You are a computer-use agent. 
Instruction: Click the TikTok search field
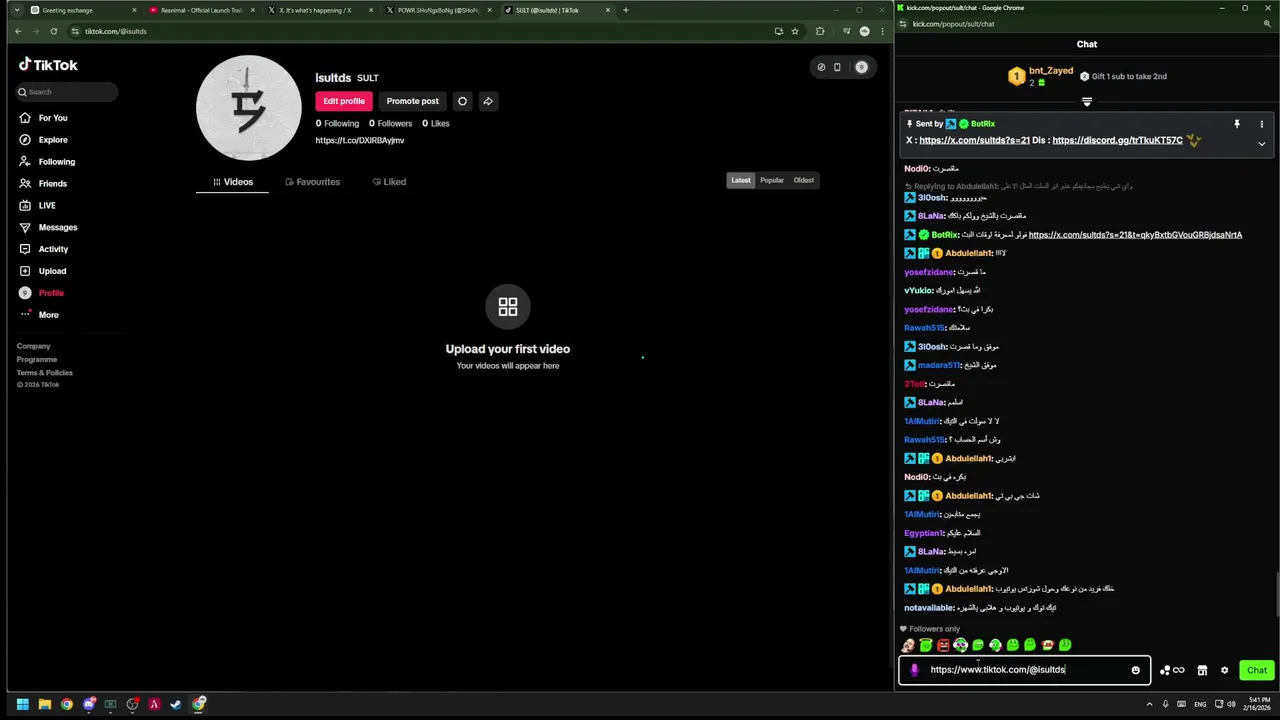click(66, 92)
